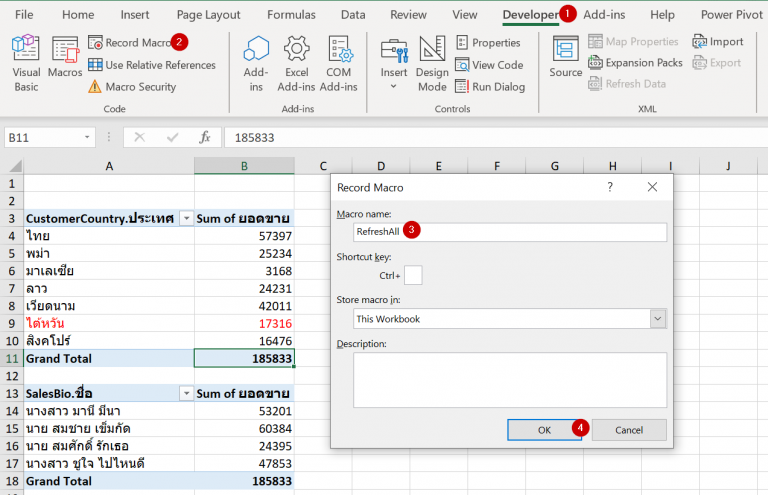
Task: Click Run Dialog
Action: [490, 87]
